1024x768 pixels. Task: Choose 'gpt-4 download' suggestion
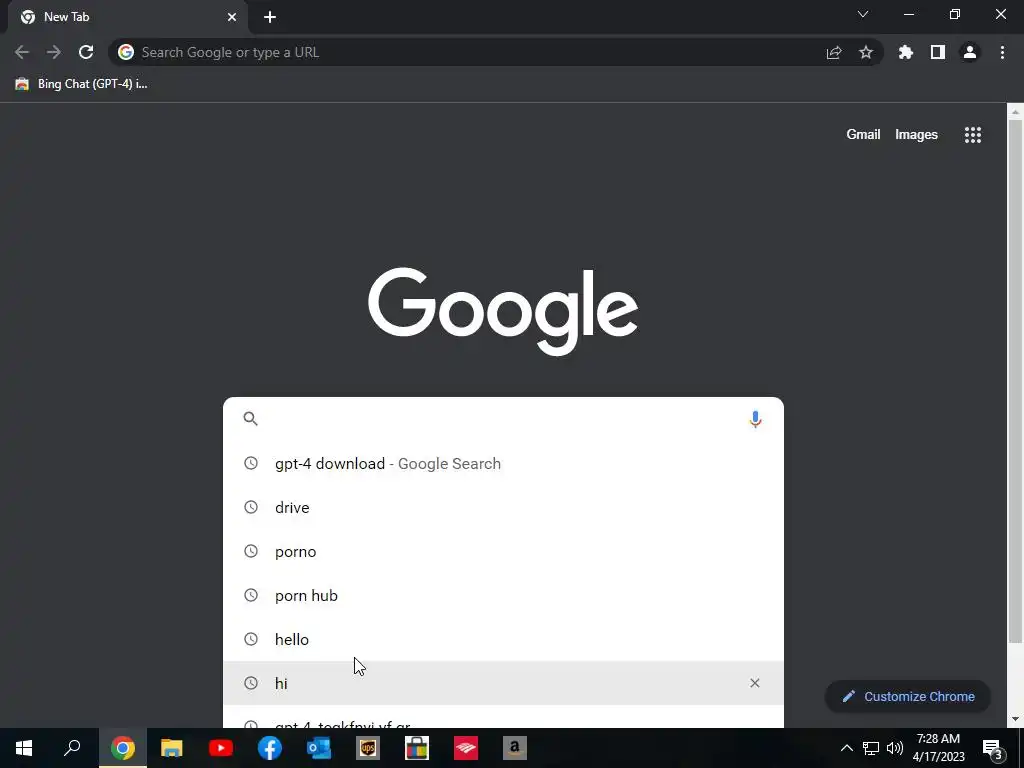(x=503, y=464)
